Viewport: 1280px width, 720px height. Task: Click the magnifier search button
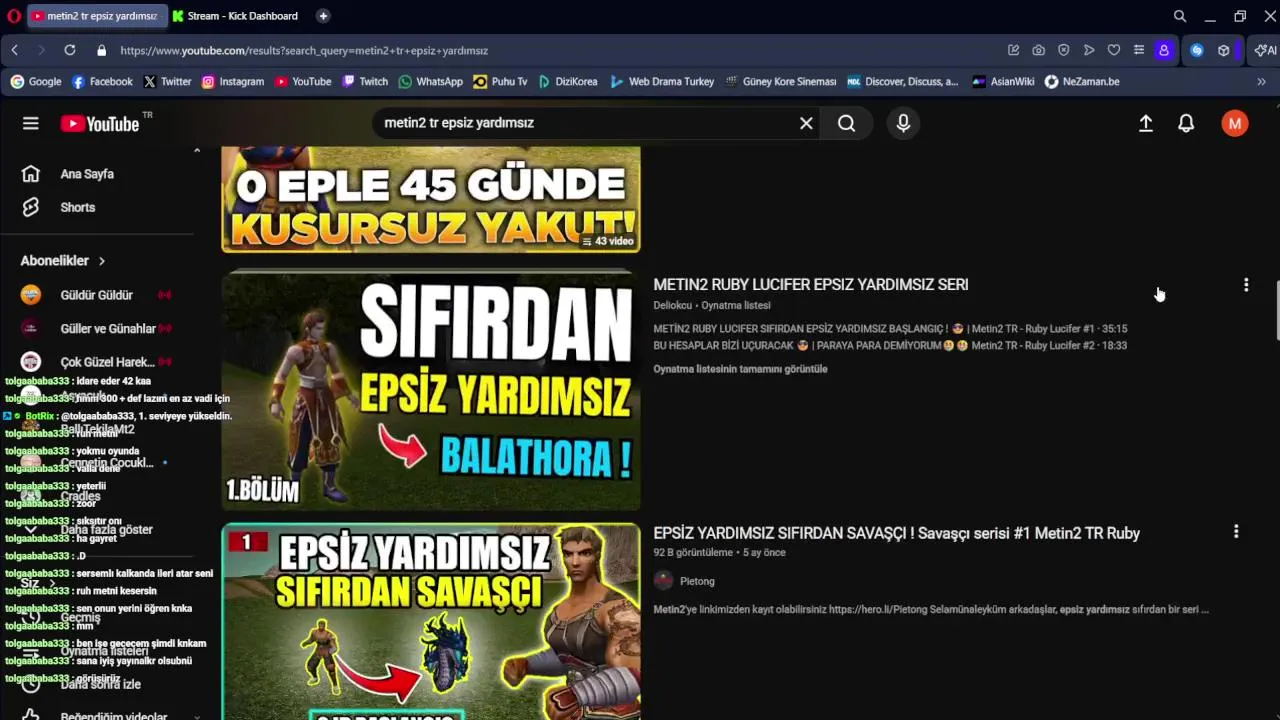pyautogui.click(x=846, y=123)
